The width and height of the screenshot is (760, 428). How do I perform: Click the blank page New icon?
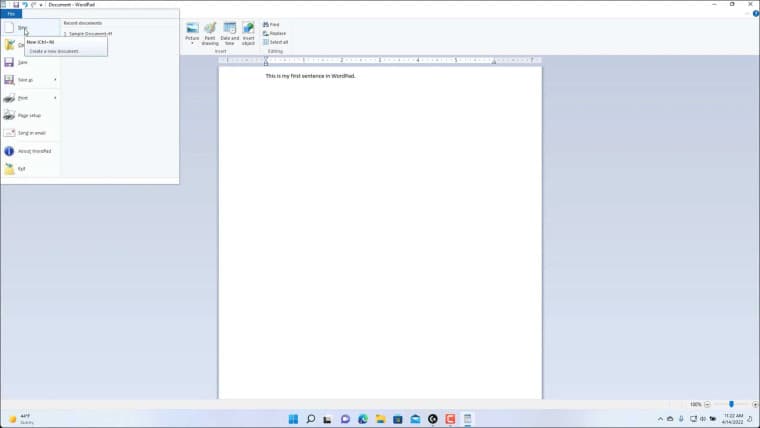(x=9, y=28)
